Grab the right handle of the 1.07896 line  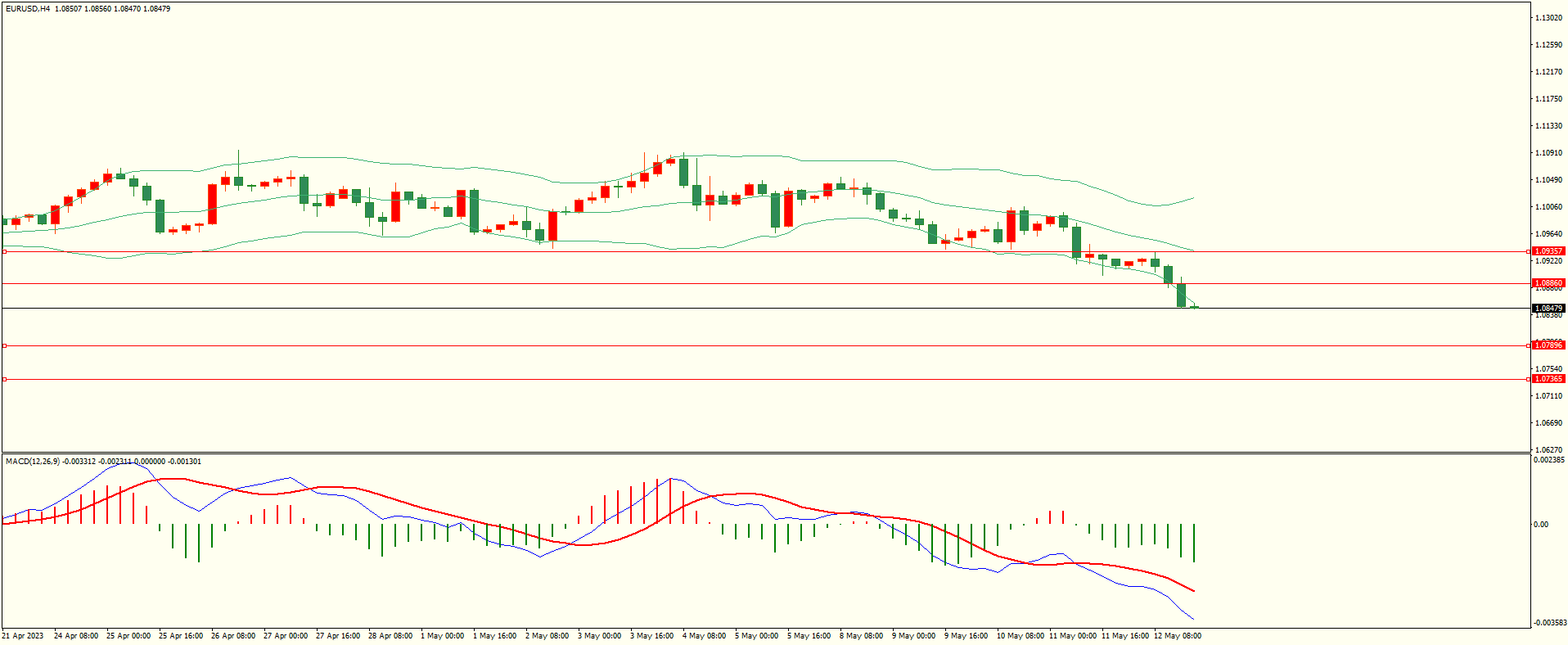click(1528, 345)
